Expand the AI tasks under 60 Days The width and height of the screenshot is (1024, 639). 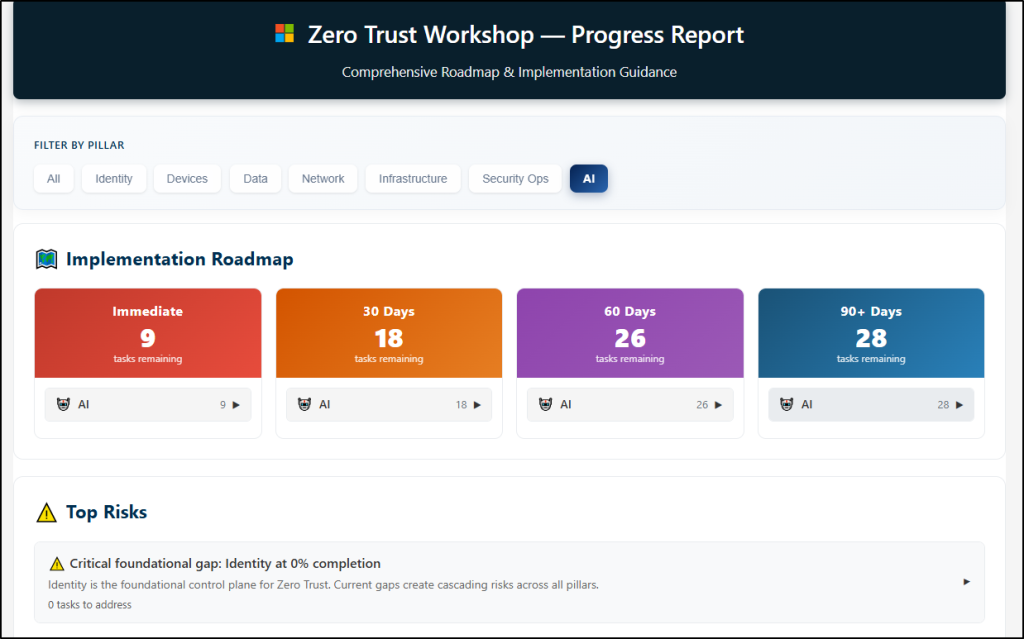pyautogui.click(x=630, y=404)
